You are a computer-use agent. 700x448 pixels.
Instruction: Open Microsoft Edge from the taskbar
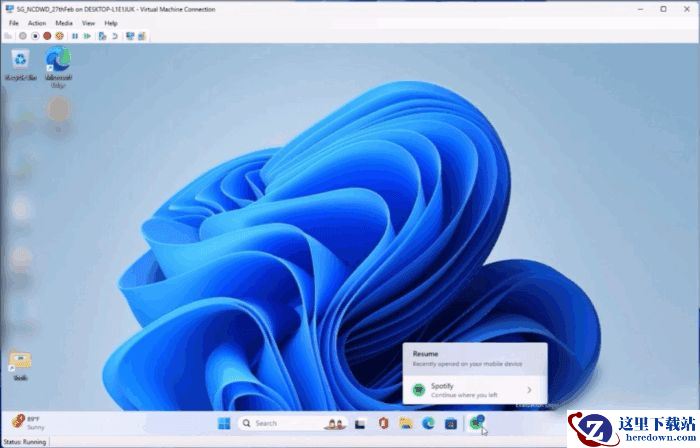pyautogui.click(x=428, y=423)
